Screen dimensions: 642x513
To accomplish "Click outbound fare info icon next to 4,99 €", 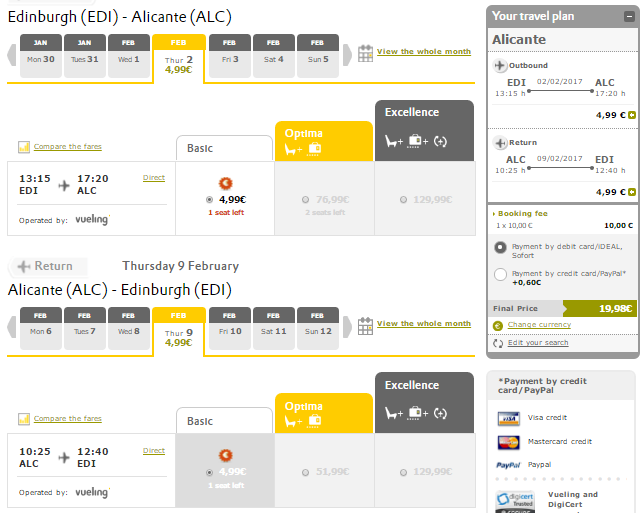I will [632, 115].
